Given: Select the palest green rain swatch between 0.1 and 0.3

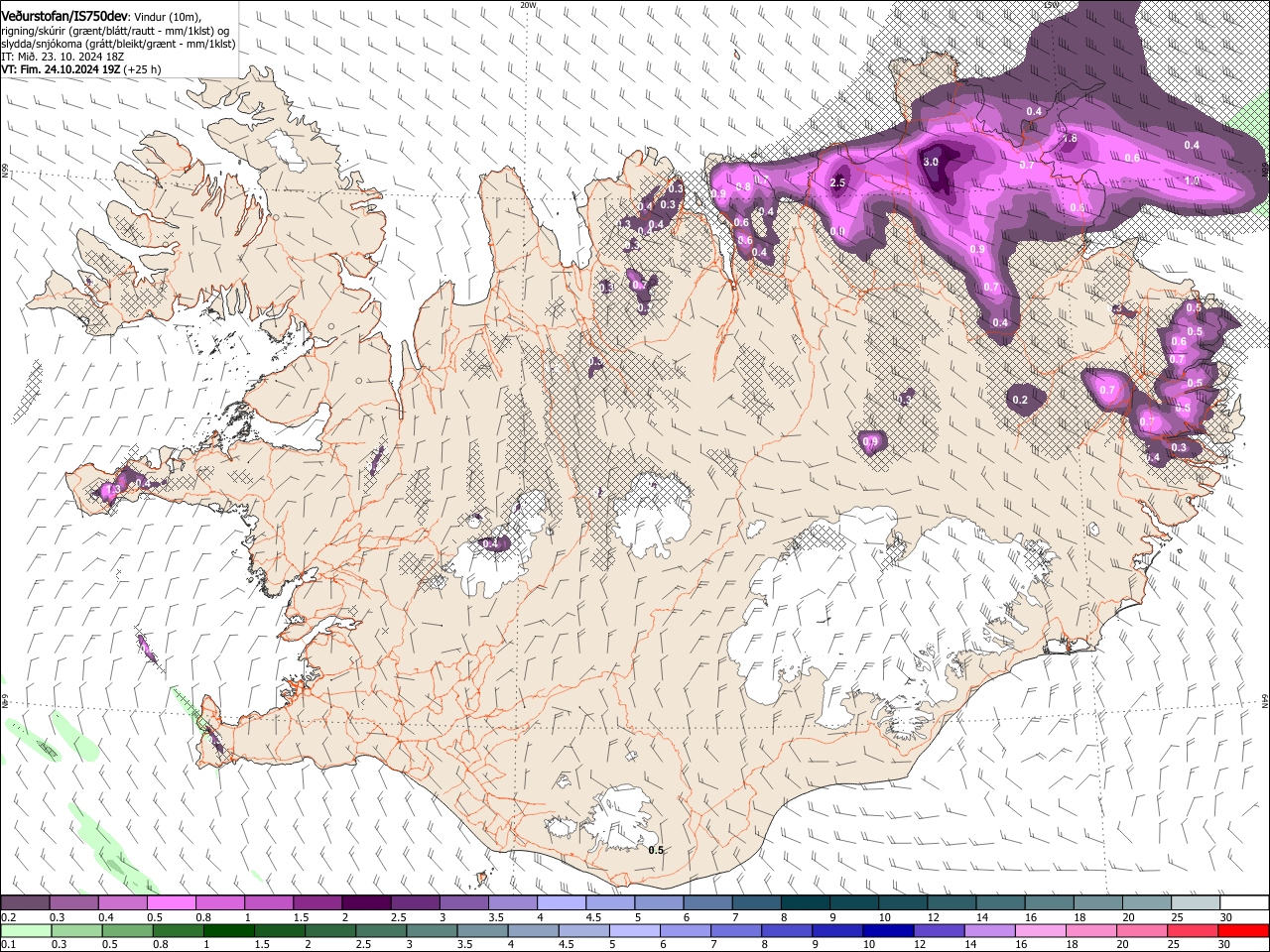Looking at the screenshot, I should tap(25, 931).
